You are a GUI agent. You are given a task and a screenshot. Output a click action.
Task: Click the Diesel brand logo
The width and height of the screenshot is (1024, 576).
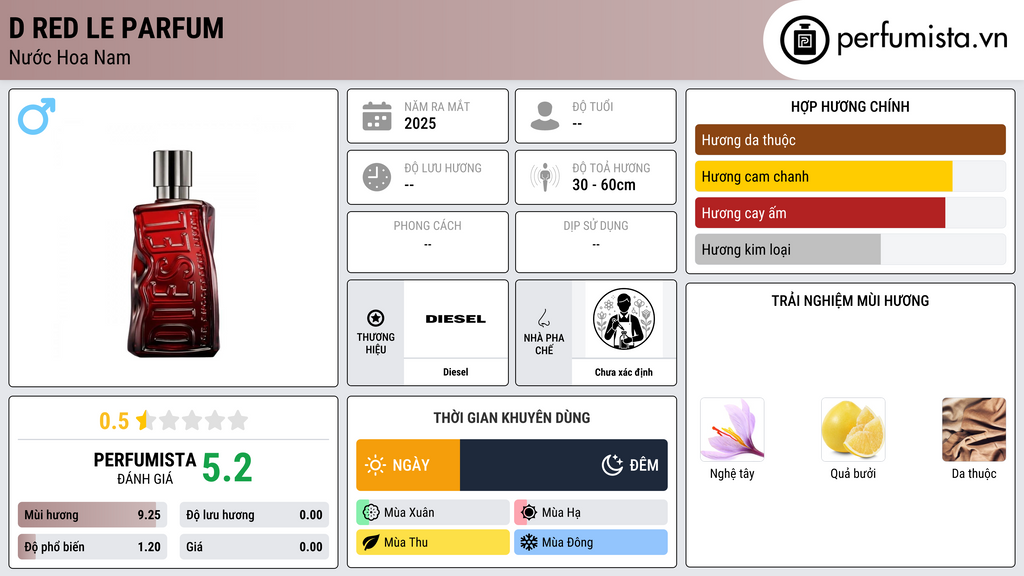click(456, 319)
